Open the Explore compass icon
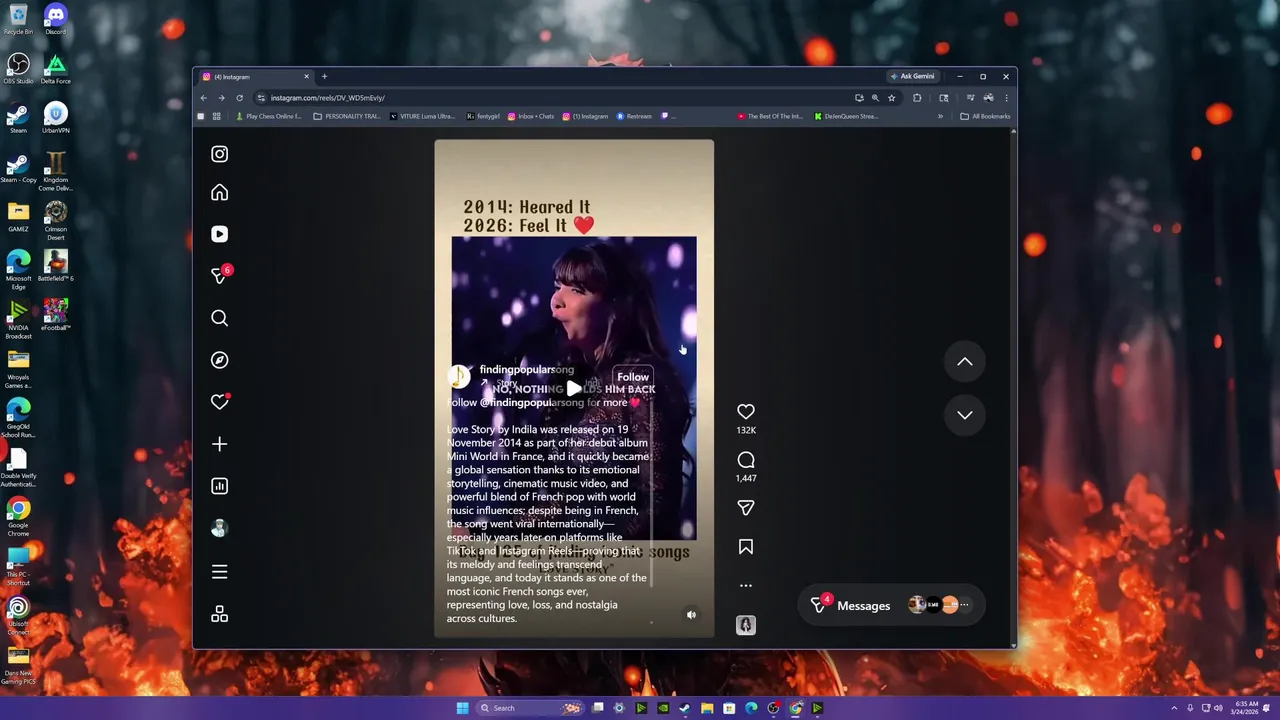1280x720 pixels. pos(219,360)
